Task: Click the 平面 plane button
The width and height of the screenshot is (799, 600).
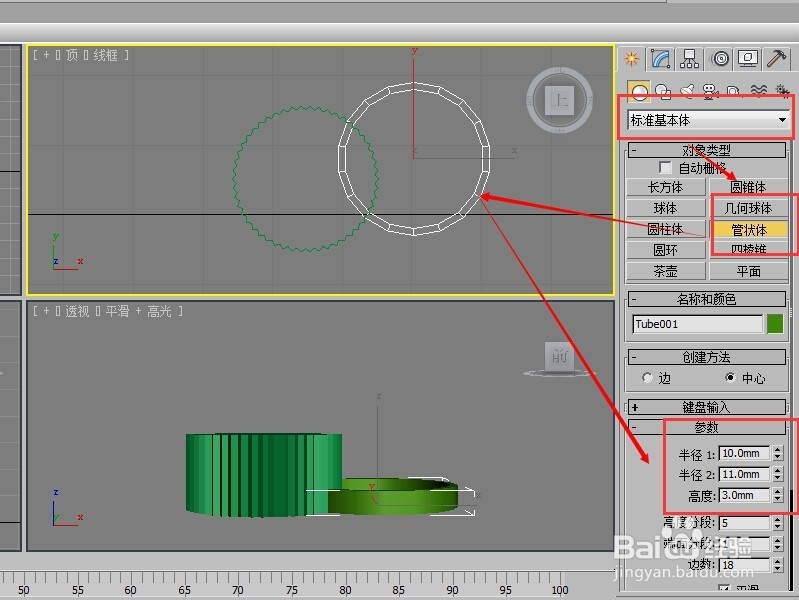Action: [x=748, y=271]
